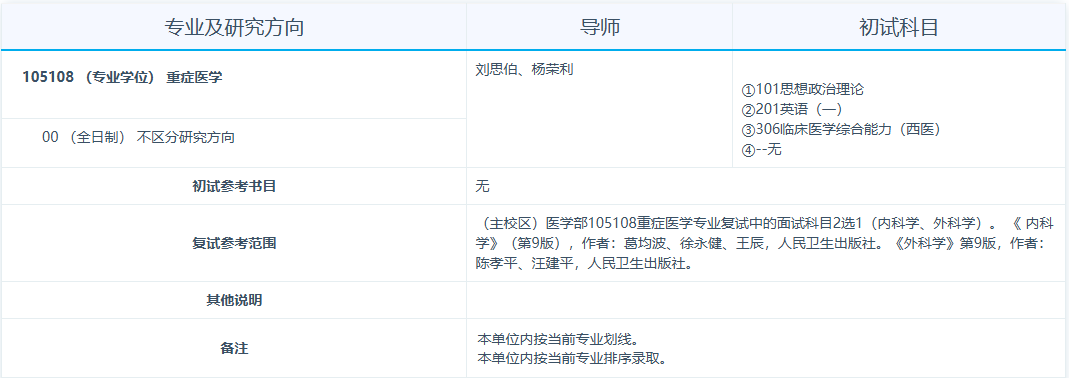Click advisor names 刘思伯、杨荣利
This screenshot has width=1069, height=378.
(524, 69)
